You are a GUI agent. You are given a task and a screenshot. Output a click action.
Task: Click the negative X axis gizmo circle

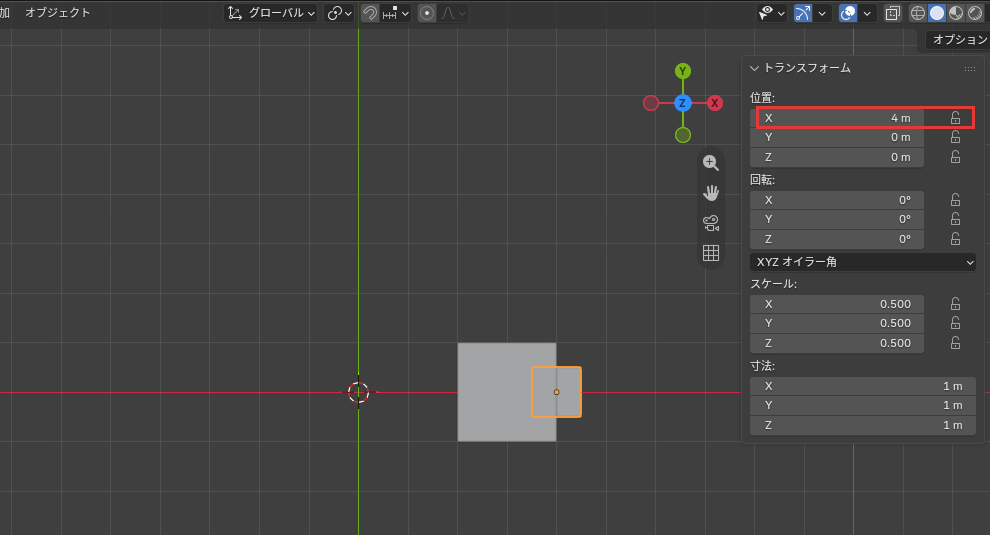point(651,103)
